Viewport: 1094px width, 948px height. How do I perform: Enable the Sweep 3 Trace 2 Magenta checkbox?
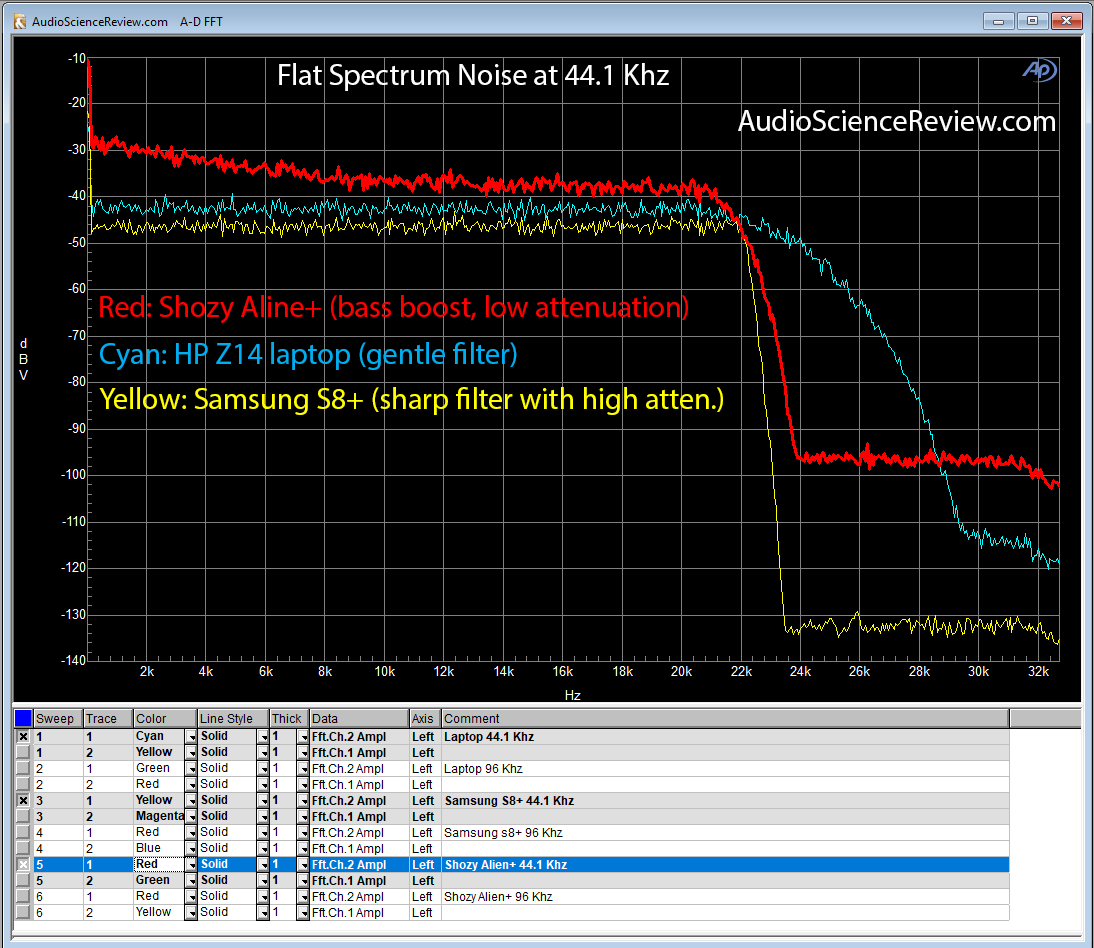[x=23, y=817]
